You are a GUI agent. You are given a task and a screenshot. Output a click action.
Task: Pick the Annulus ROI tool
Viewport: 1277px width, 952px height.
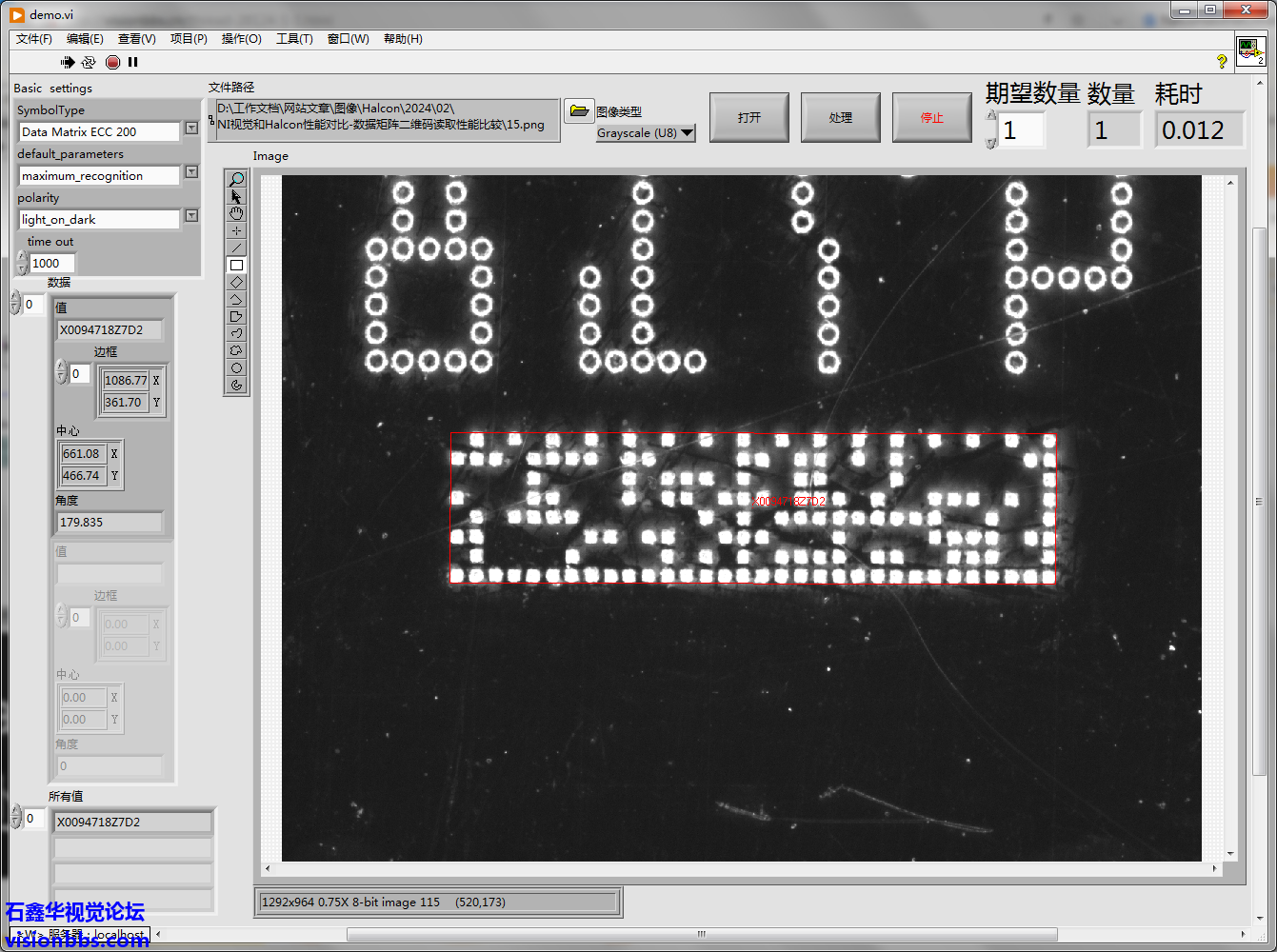[x=236, y=385]
